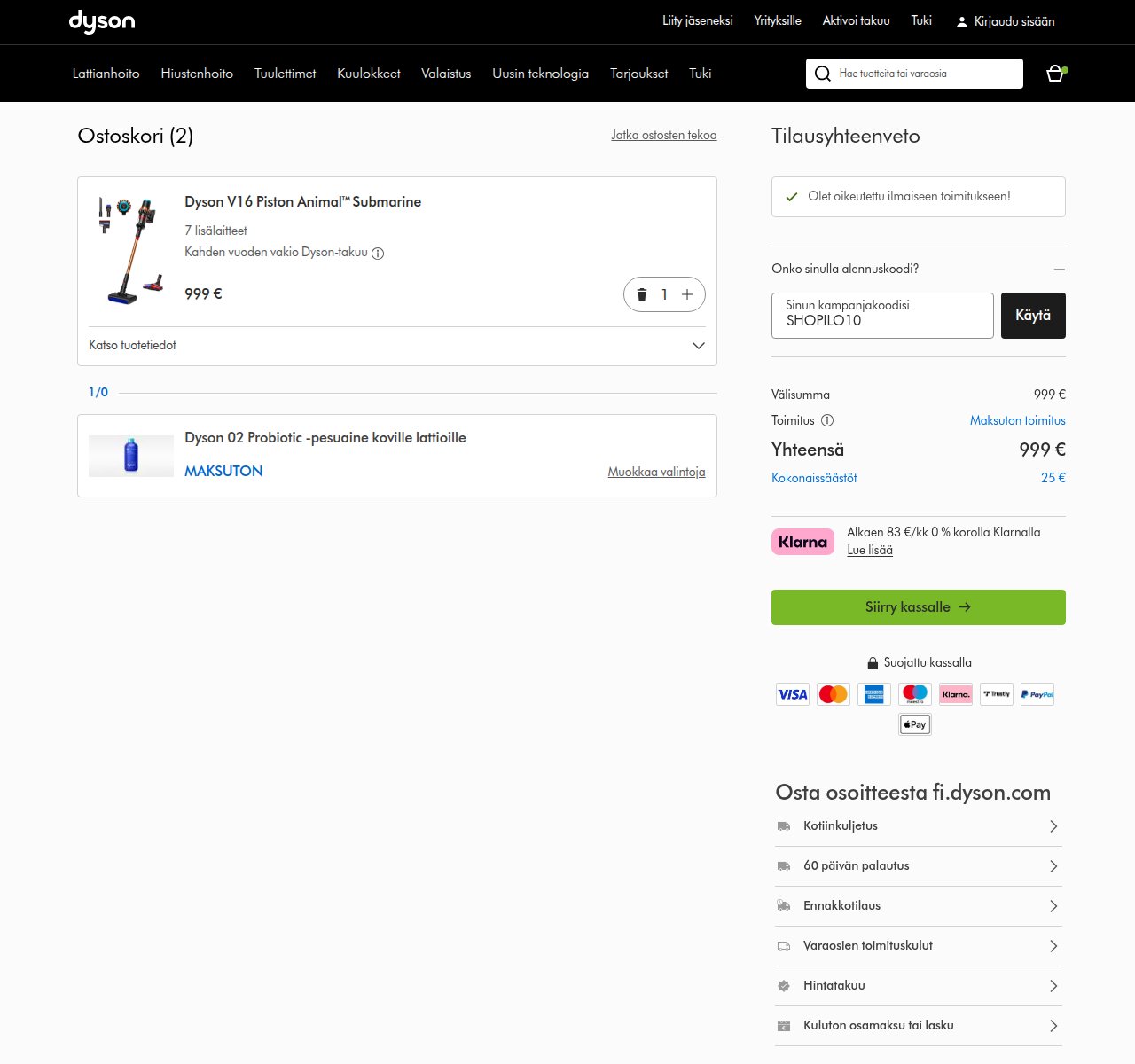Click the Apple Pay payment icon
1135x1064 pixels.
(x=915, y=724)
